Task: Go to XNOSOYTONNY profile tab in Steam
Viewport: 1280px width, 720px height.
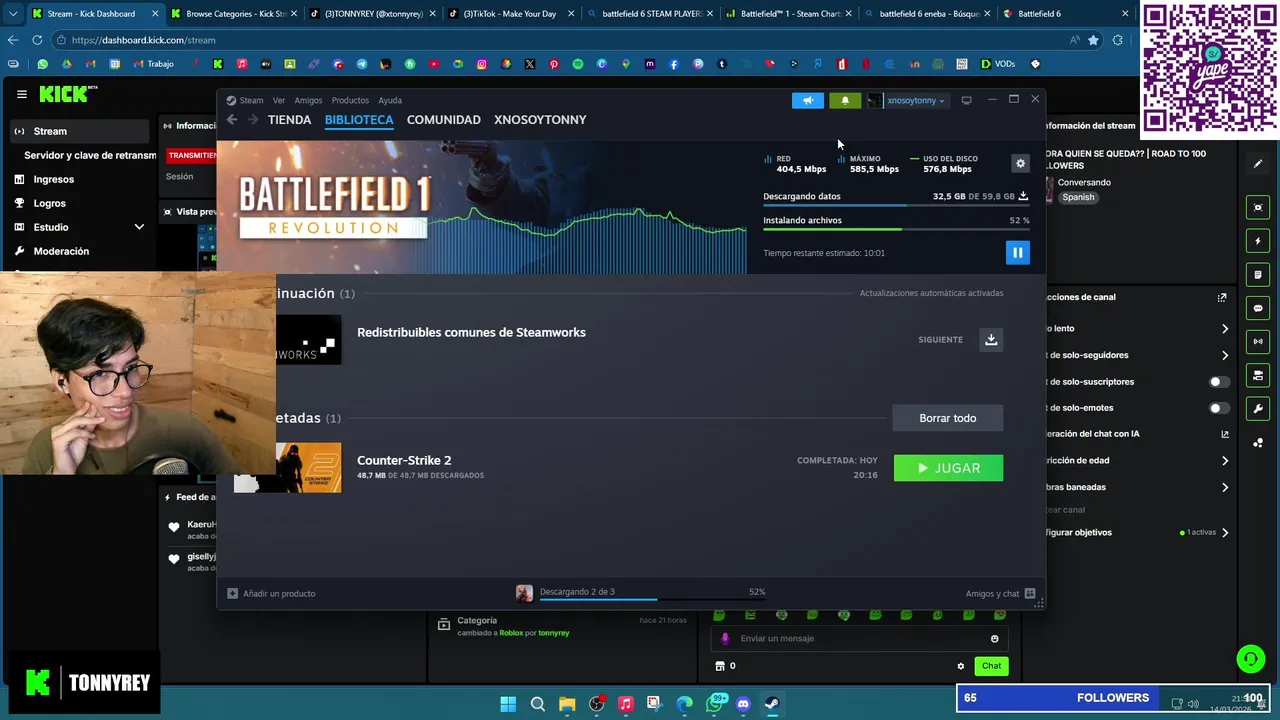Action: pos(540,120)
